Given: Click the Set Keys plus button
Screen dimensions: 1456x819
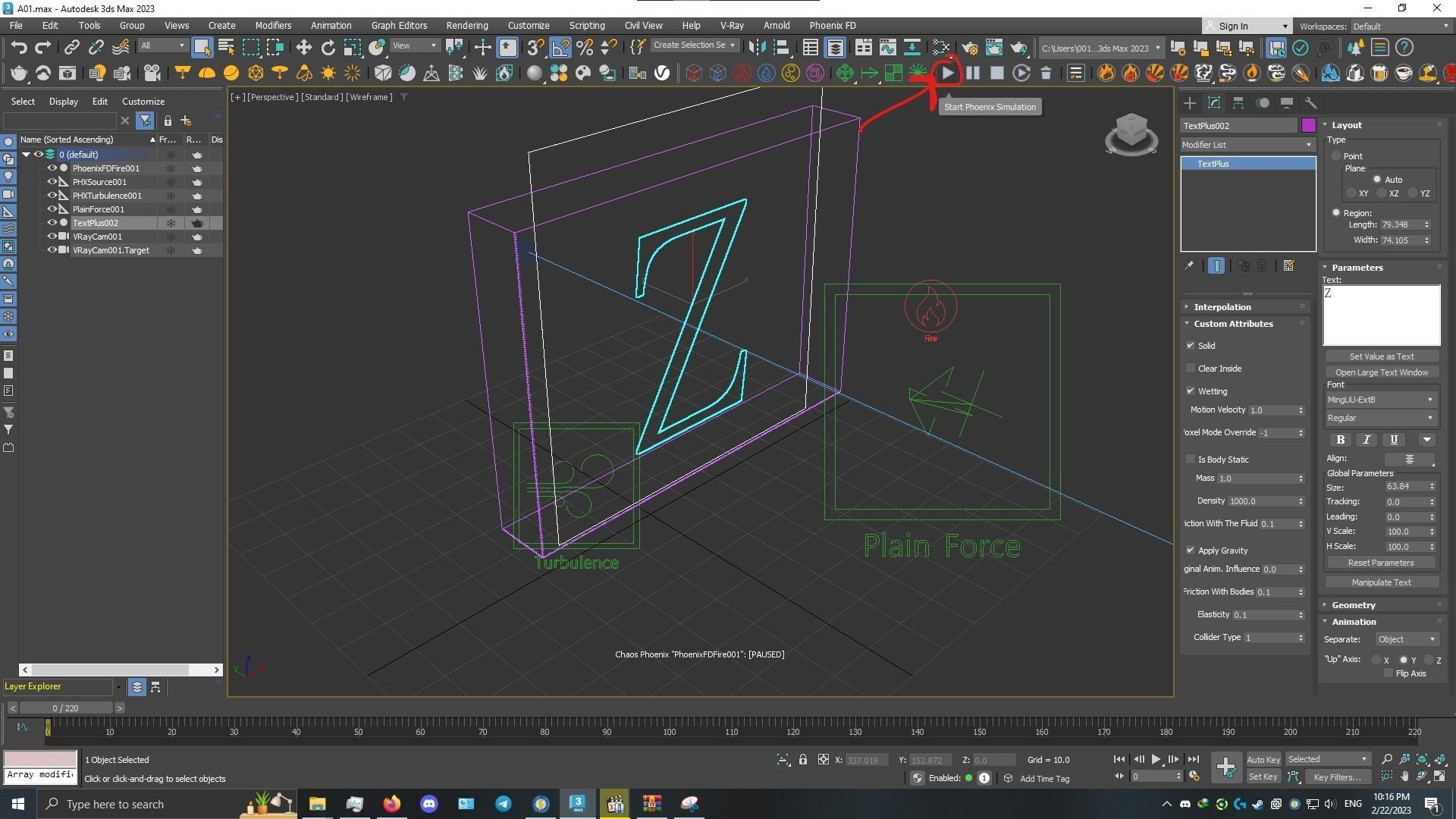Looking at the screenshot, I should pyautogui.click(x=1225, y=767).
